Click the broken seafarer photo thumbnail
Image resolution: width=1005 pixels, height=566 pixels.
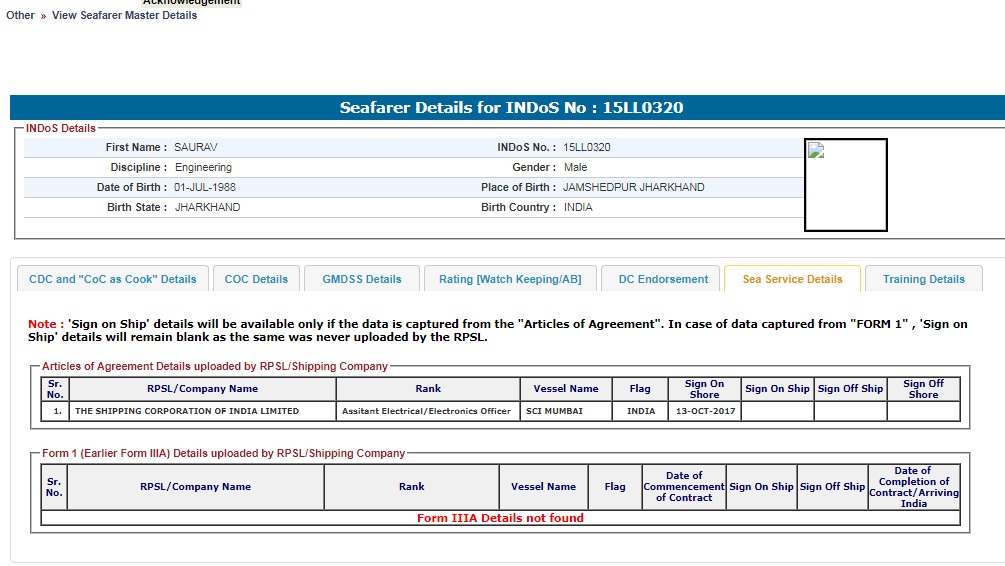click(x=845, y=185)
